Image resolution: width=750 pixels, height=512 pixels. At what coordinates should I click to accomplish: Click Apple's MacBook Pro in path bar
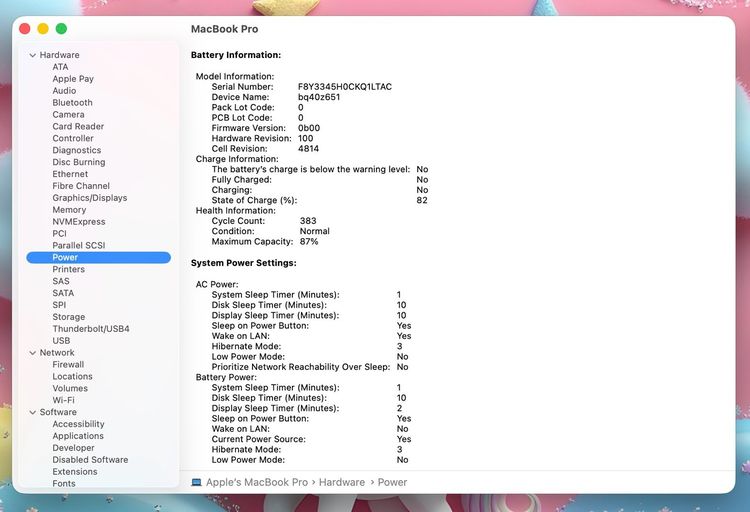click(x=257, y=482)
